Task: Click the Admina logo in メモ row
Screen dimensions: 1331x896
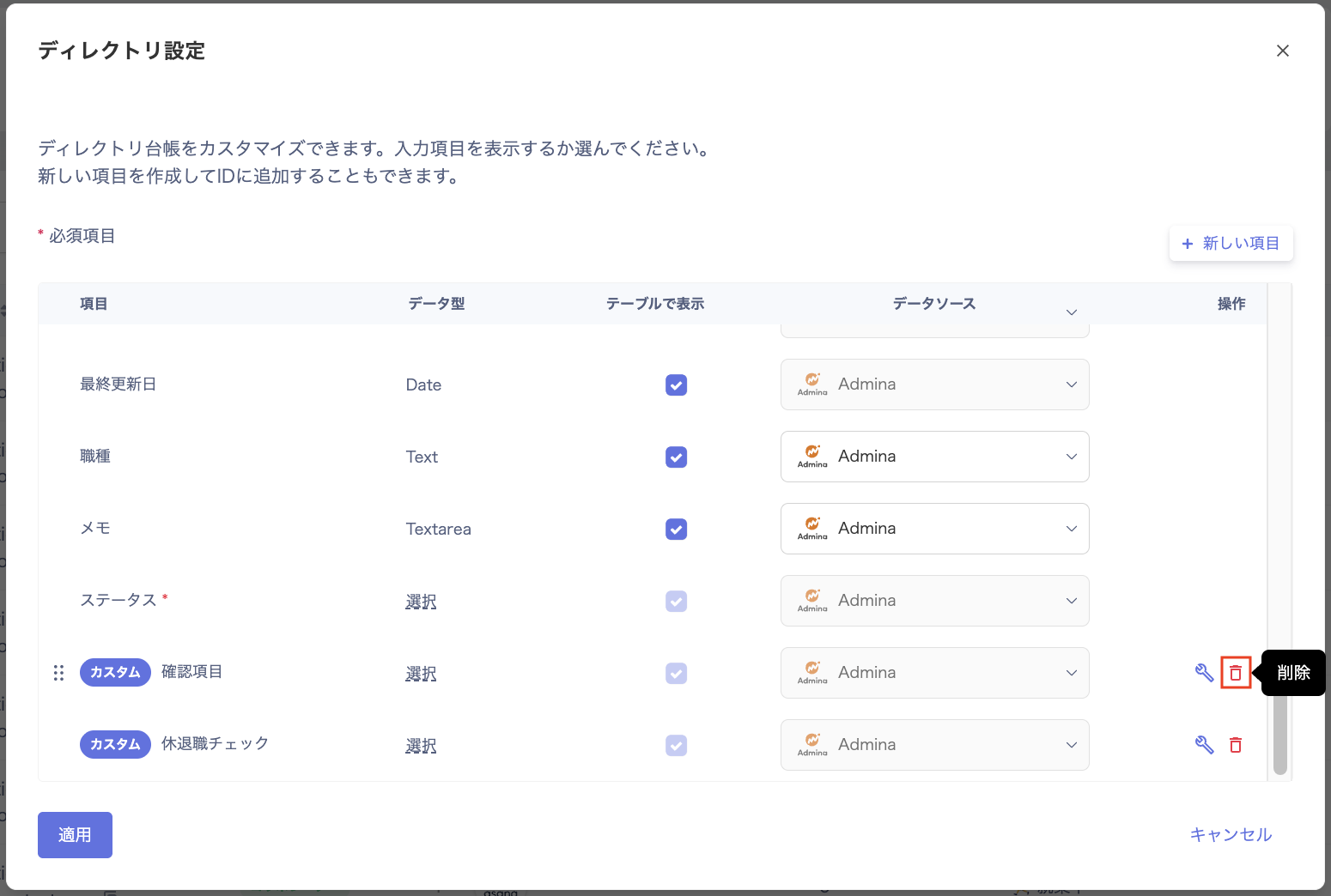Action: tap(812, 528)
